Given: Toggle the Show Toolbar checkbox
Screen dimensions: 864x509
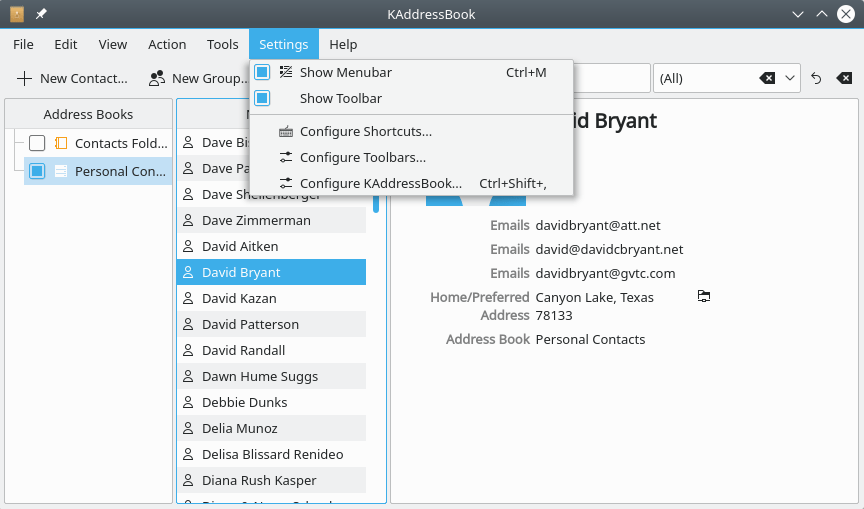Looking at the screenshot, I should click(x=262, y=98).
